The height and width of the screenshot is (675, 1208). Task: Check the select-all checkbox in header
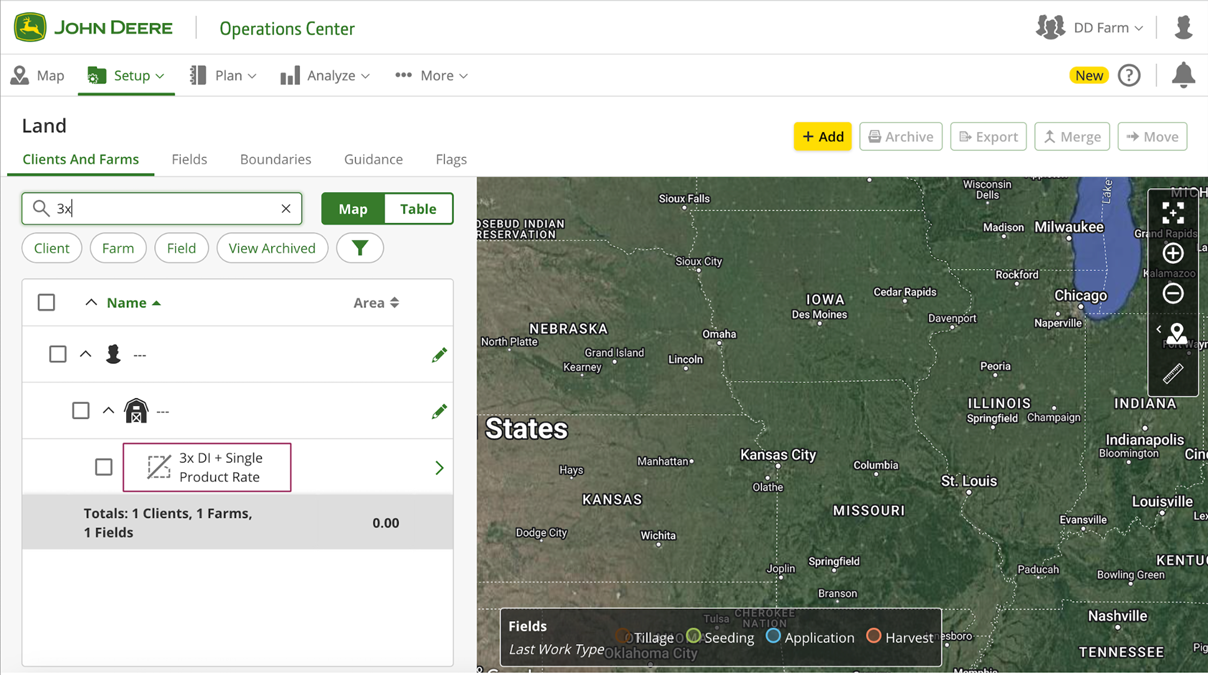[x=47, y=302]
